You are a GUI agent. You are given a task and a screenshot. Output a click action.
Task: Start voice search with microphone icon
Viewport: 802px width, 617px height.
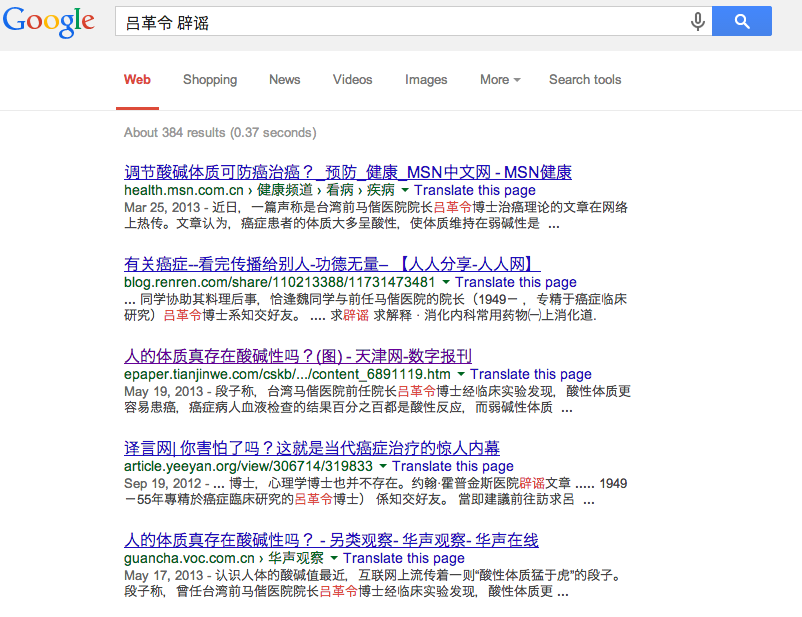coord(698,21)
